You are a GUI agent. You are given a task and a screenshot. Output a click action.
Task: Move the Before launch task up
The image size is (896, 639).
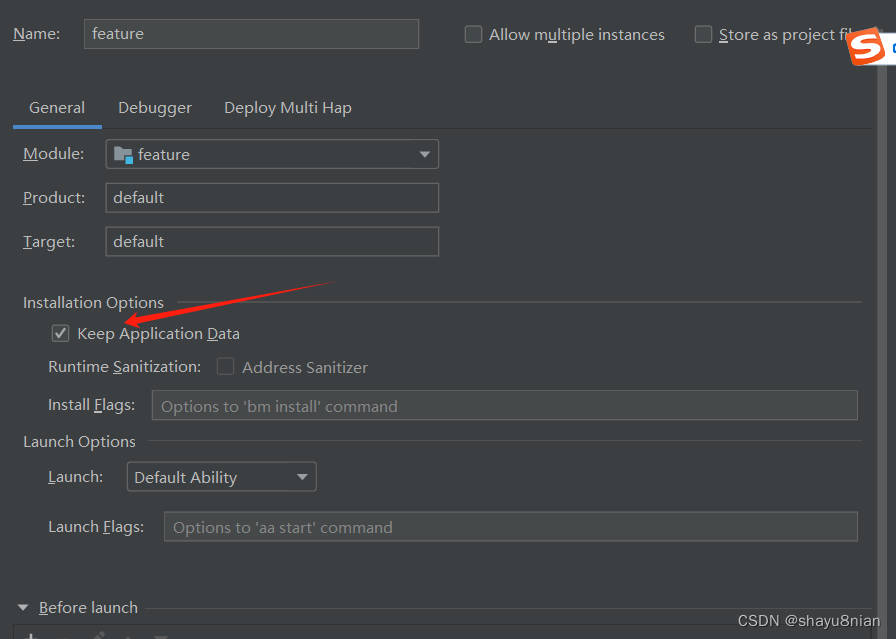click(x=128, y=636)
